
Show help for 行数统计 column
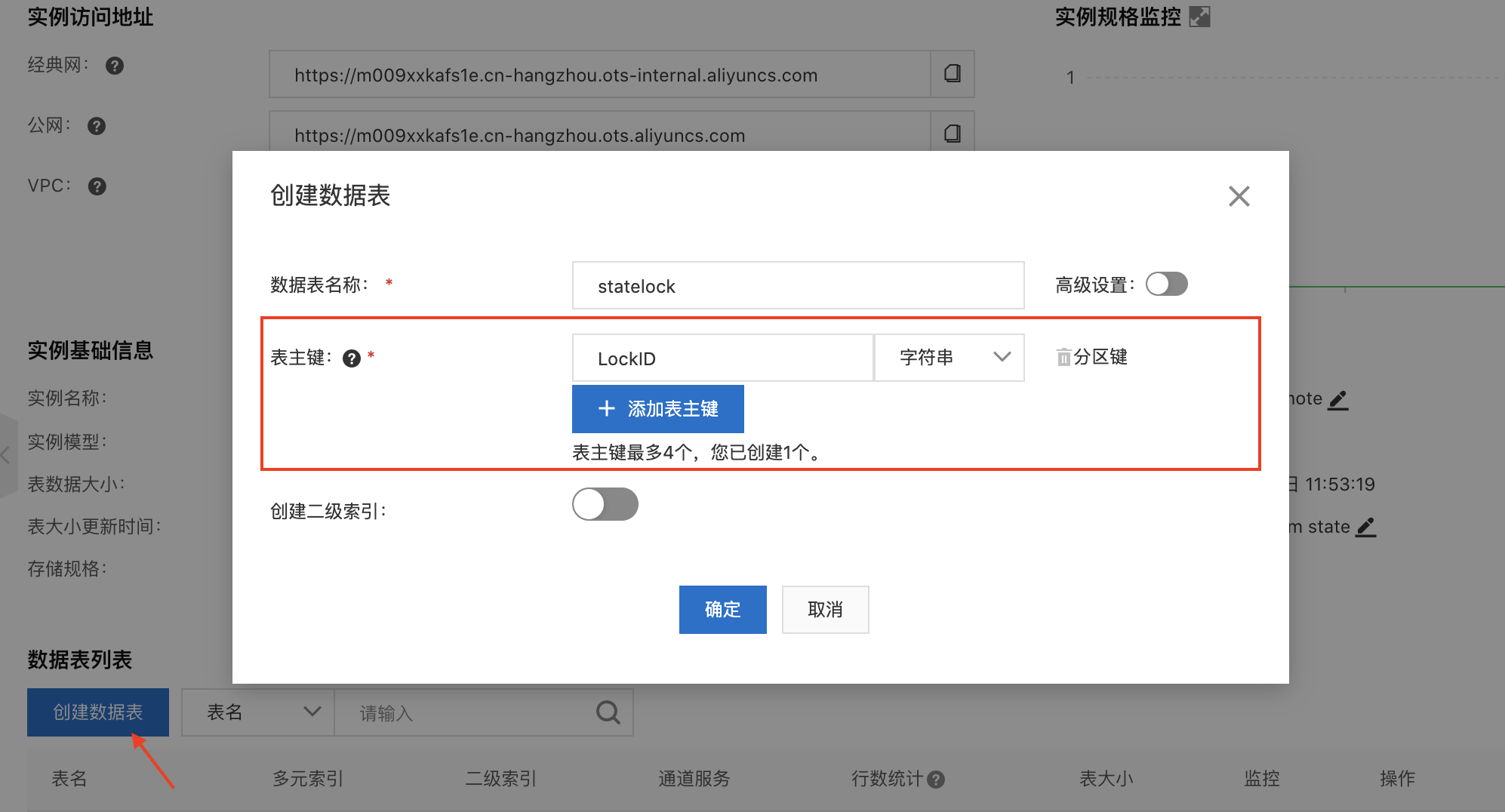coord(936,780)
